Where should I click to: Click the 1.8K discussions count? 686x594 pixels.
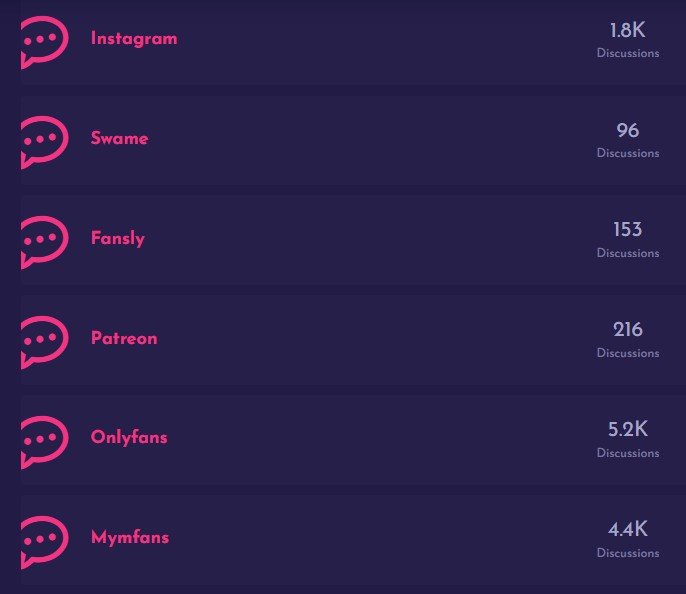(628, 30)
